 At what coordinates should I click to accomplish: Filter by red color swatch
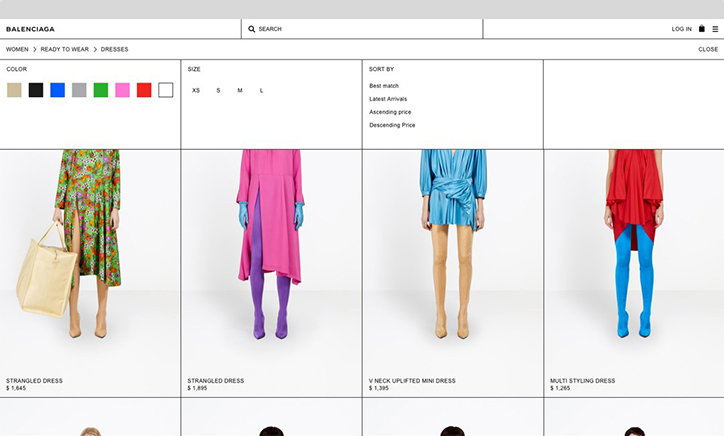tap(144, 90)
